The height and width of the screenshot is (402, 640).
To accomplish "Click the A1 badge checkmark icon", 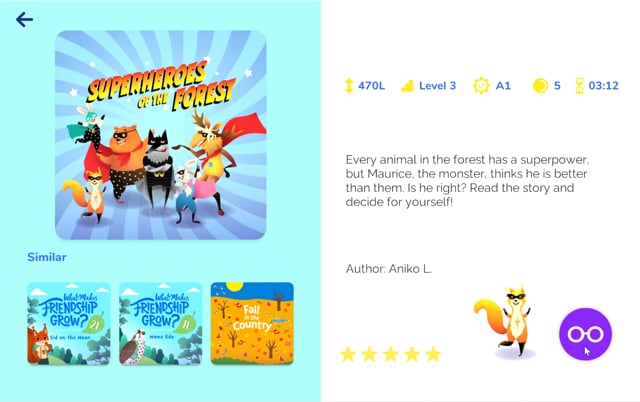I will coord(481,86).
